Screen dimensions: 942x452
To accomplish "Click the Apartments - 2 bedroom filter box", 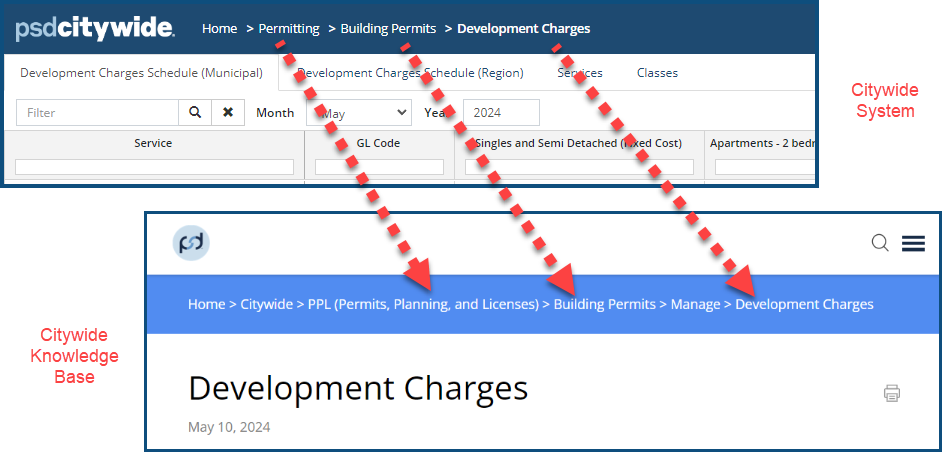I will click(x=764, y=167).
